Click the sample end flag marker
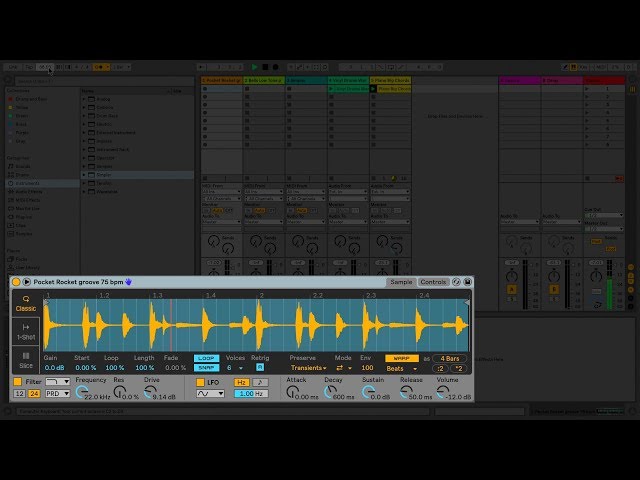 click(x=467, y=302)
